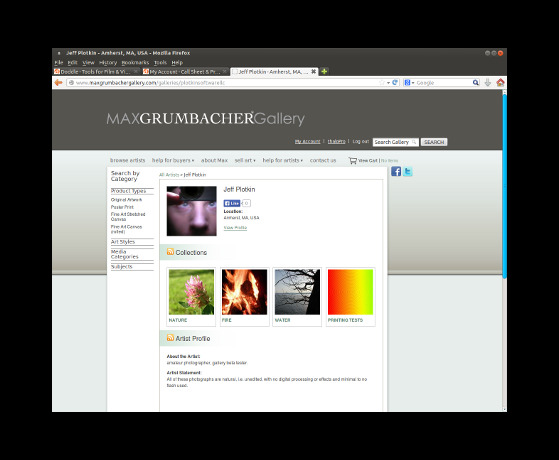Click the Artist Profile RSS feed icon
The width and height of the screenshot is (559, 460).
pyautogui.click(x=170, y=338)
